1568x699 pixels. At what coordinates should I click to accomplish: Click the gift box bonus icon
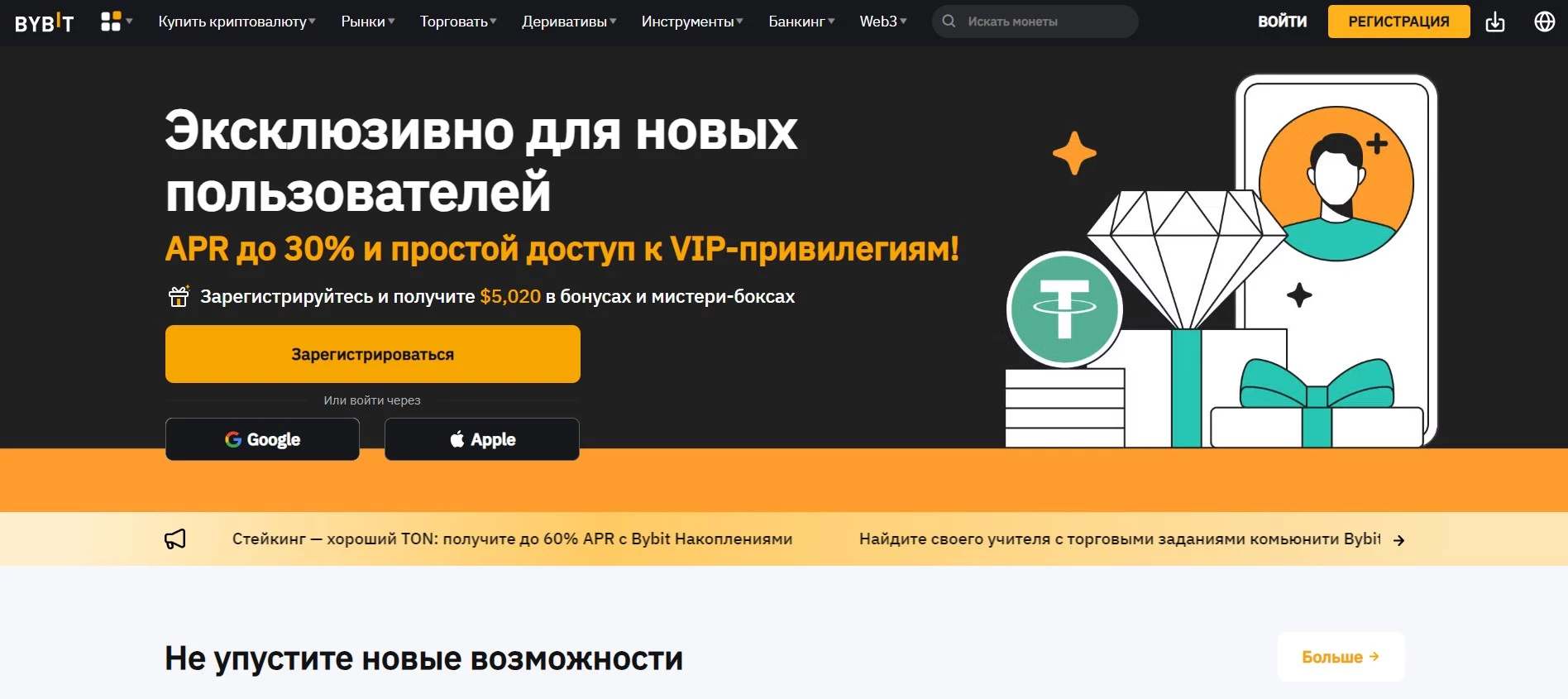[x=179, y=296]
